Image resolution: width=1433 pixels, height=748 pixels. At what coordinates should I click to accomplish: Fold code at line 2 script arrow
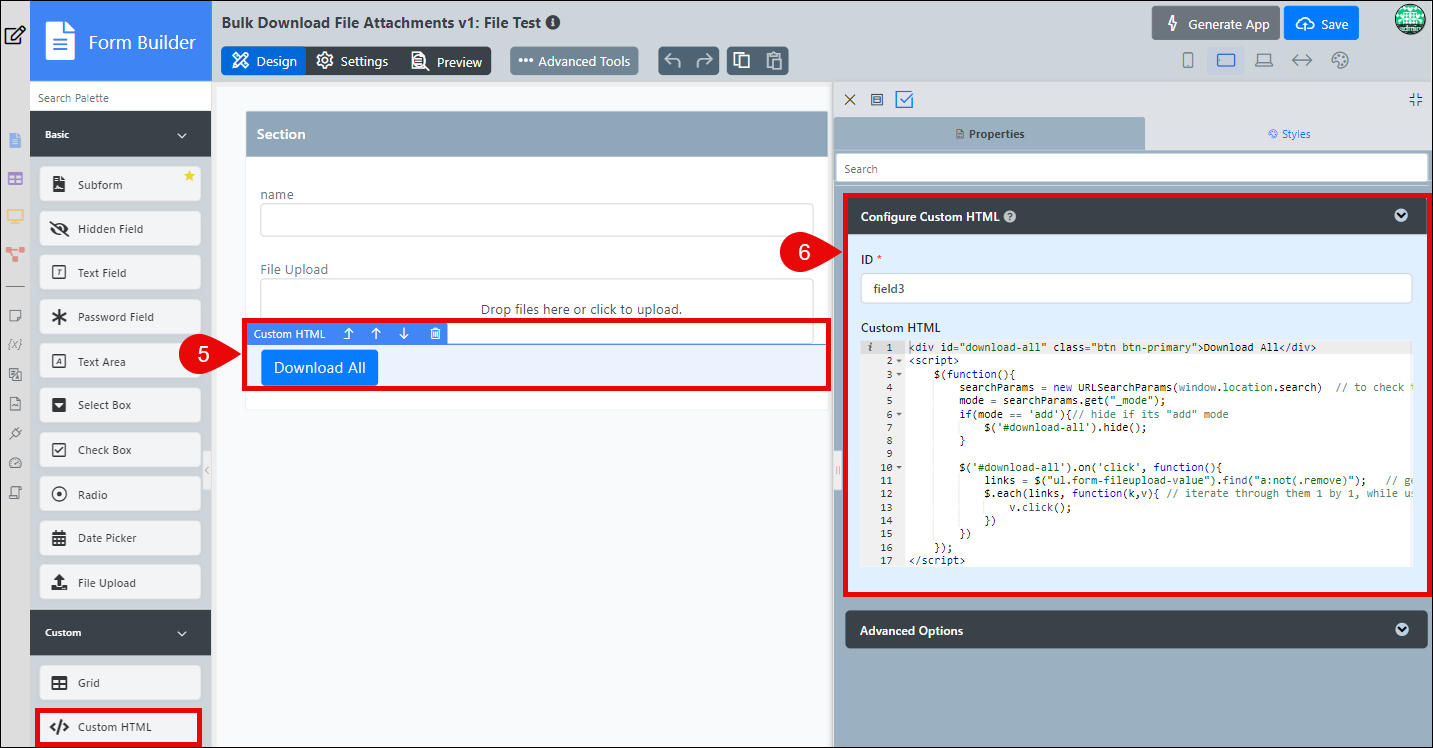click(899, 361)
